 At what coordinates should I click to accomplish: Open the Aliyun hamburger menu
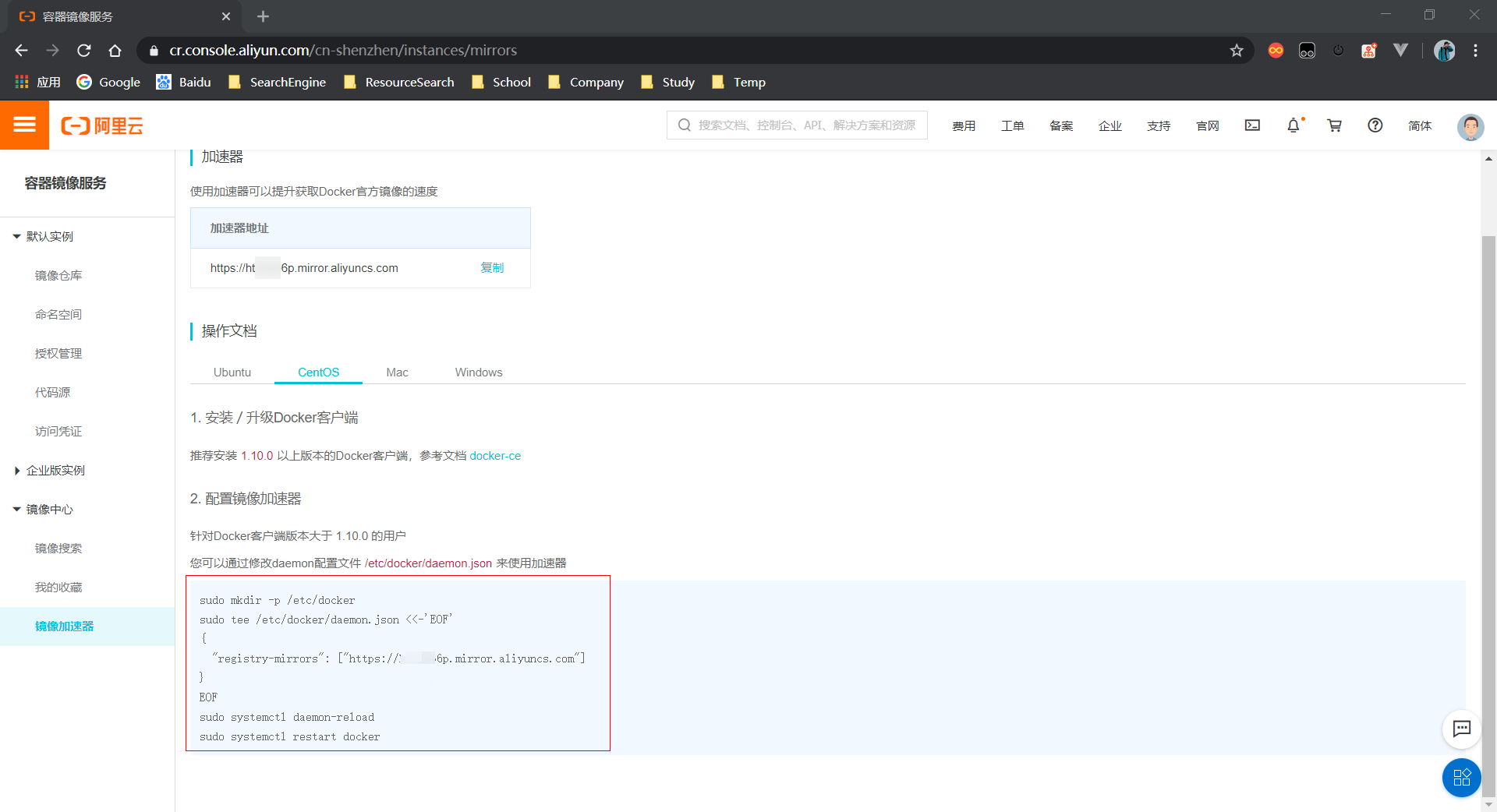[x=24, y=125]
